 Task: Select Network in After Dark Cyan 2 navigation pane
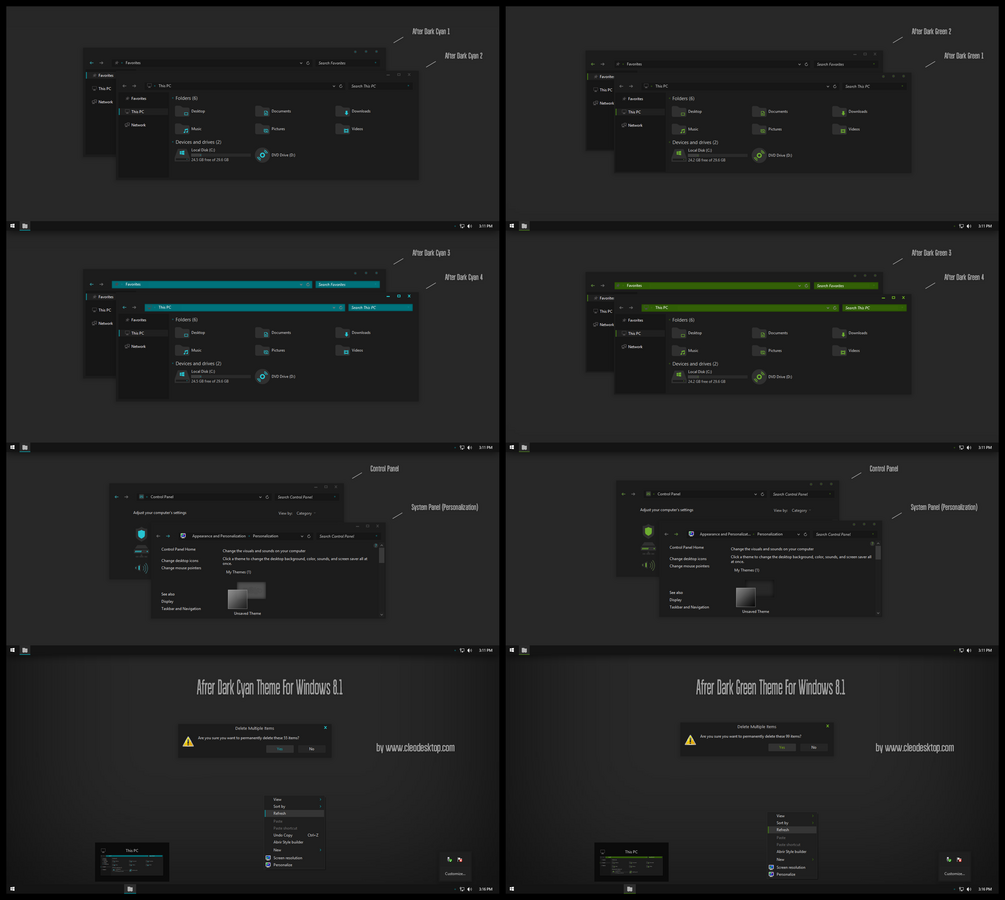click(x=135, y=125)
